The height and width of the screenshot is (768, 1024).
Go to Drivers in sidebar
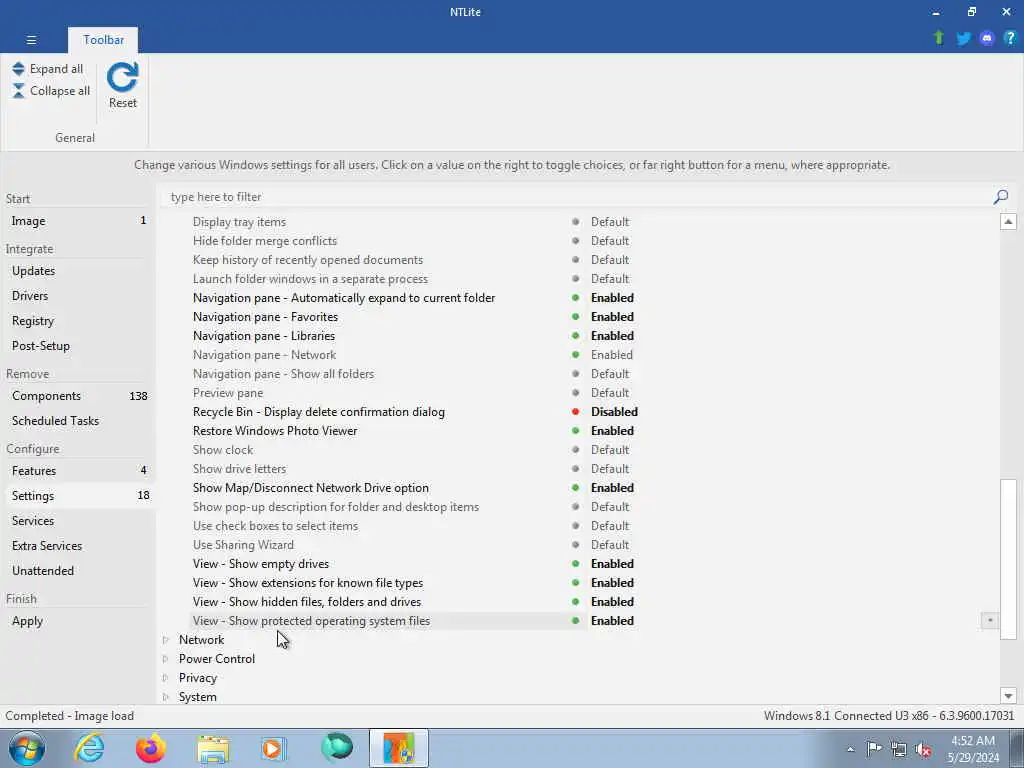pos(78,296)
